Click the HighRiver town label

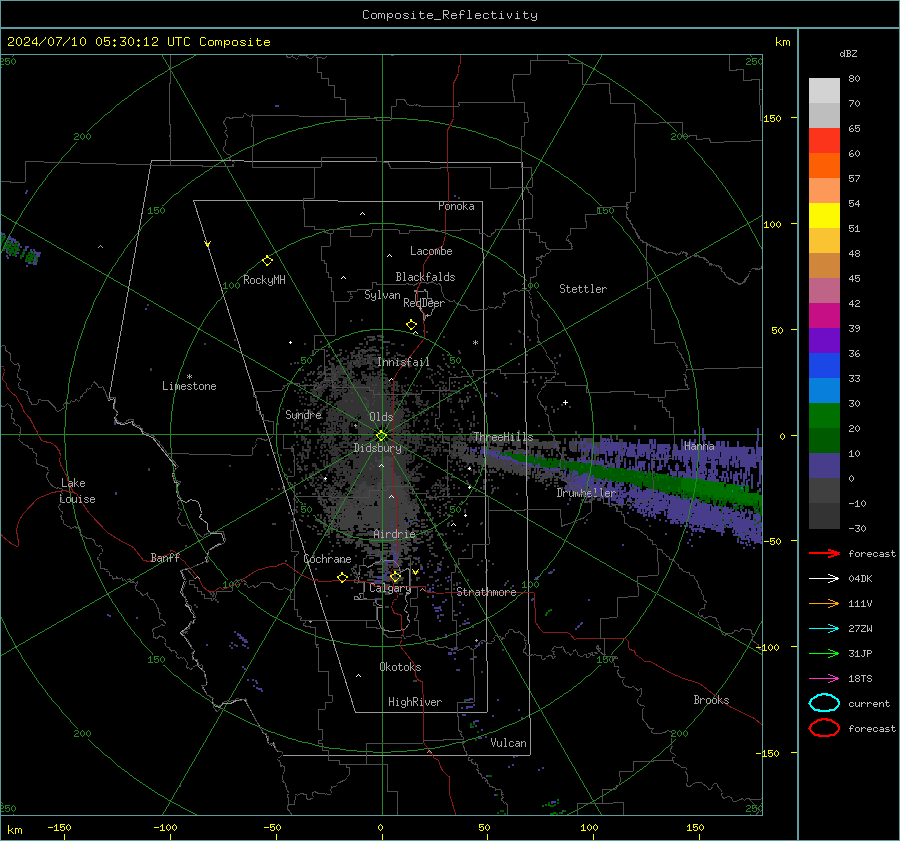point(414,702)
